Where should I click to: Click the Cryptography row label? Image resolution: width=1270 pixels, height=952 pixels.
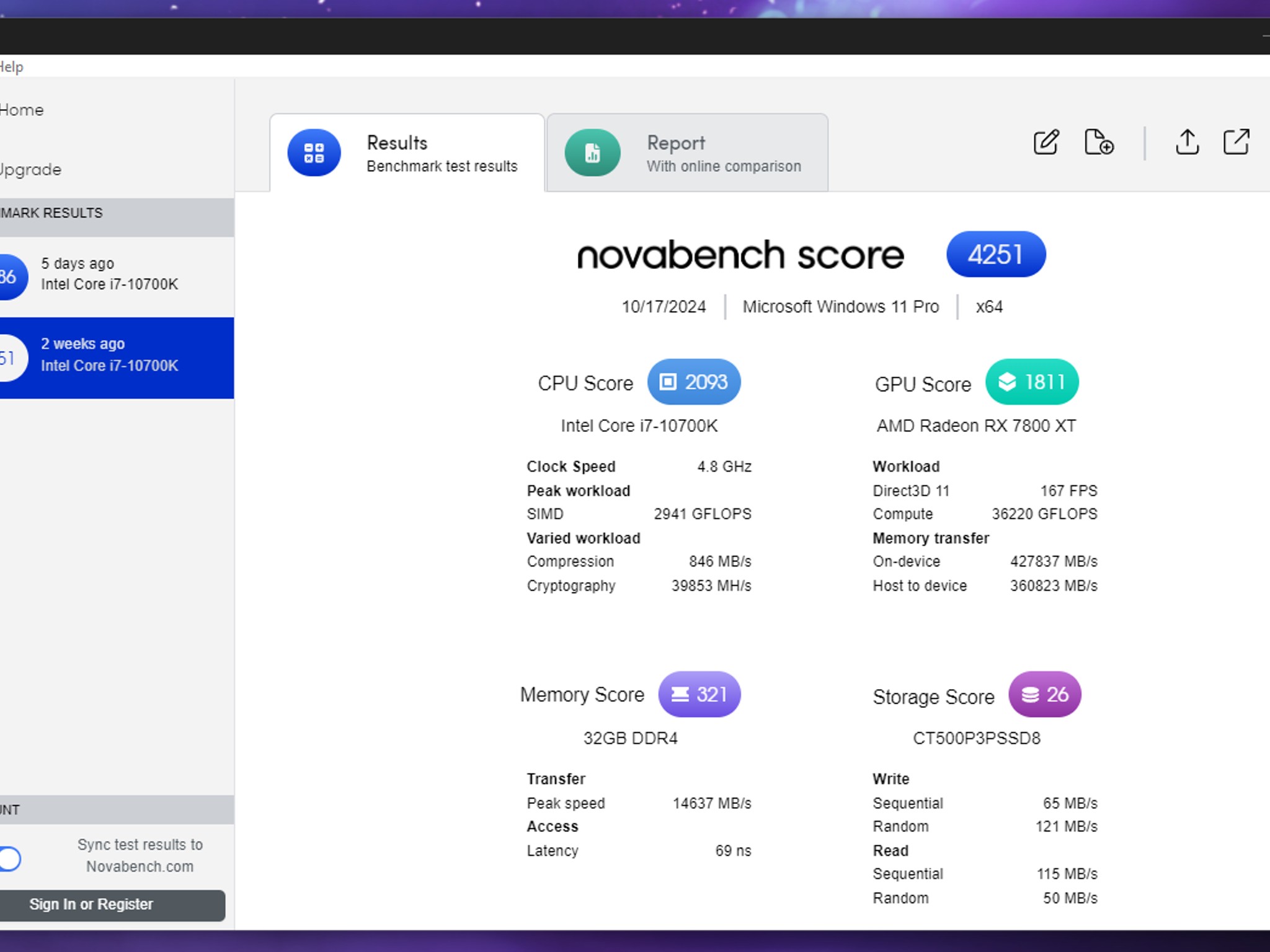pyautogui.click(x=571, y=586)
